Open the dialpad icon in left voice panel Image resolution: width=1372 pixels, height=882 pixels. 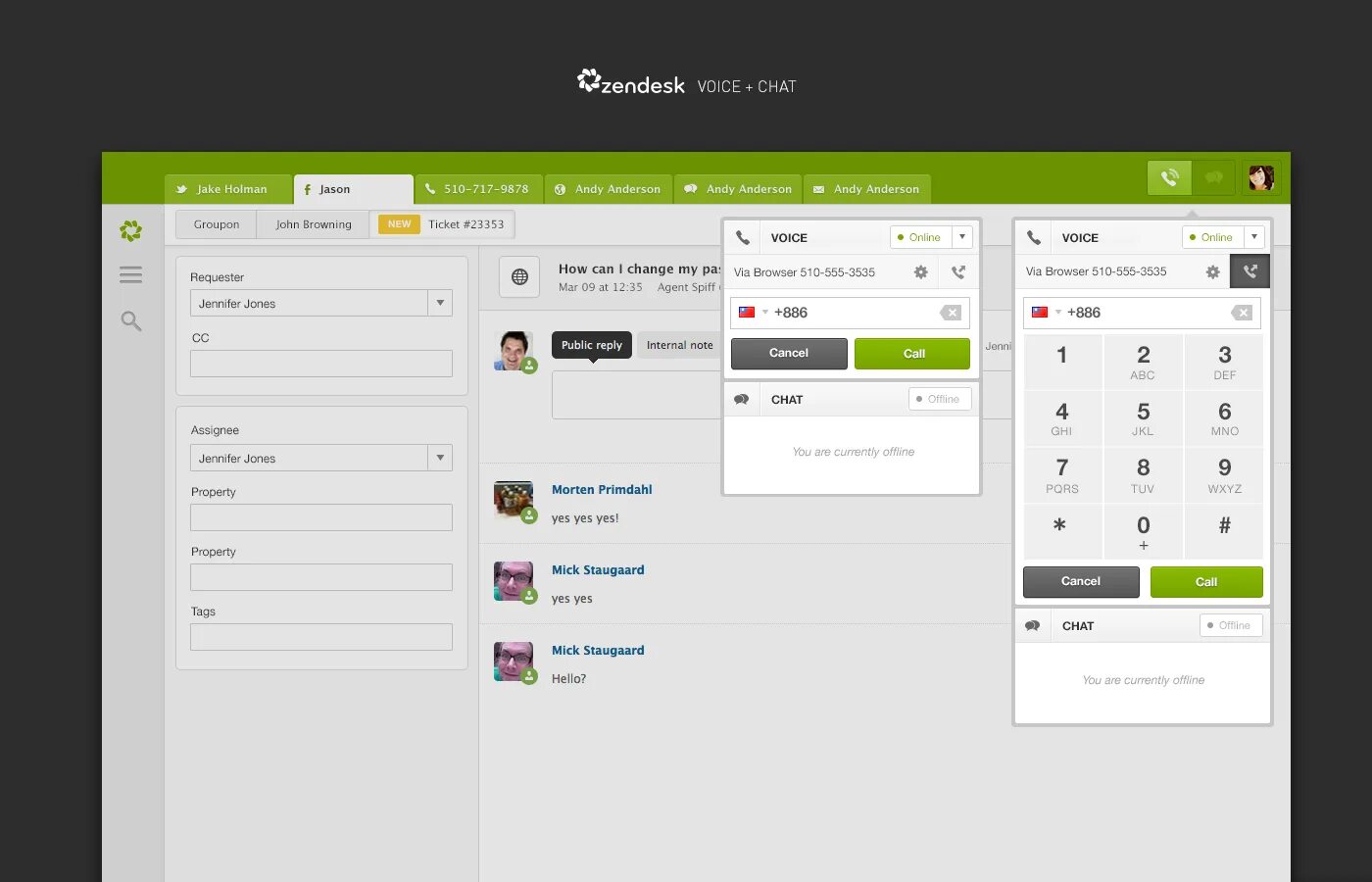pos(958,272)
